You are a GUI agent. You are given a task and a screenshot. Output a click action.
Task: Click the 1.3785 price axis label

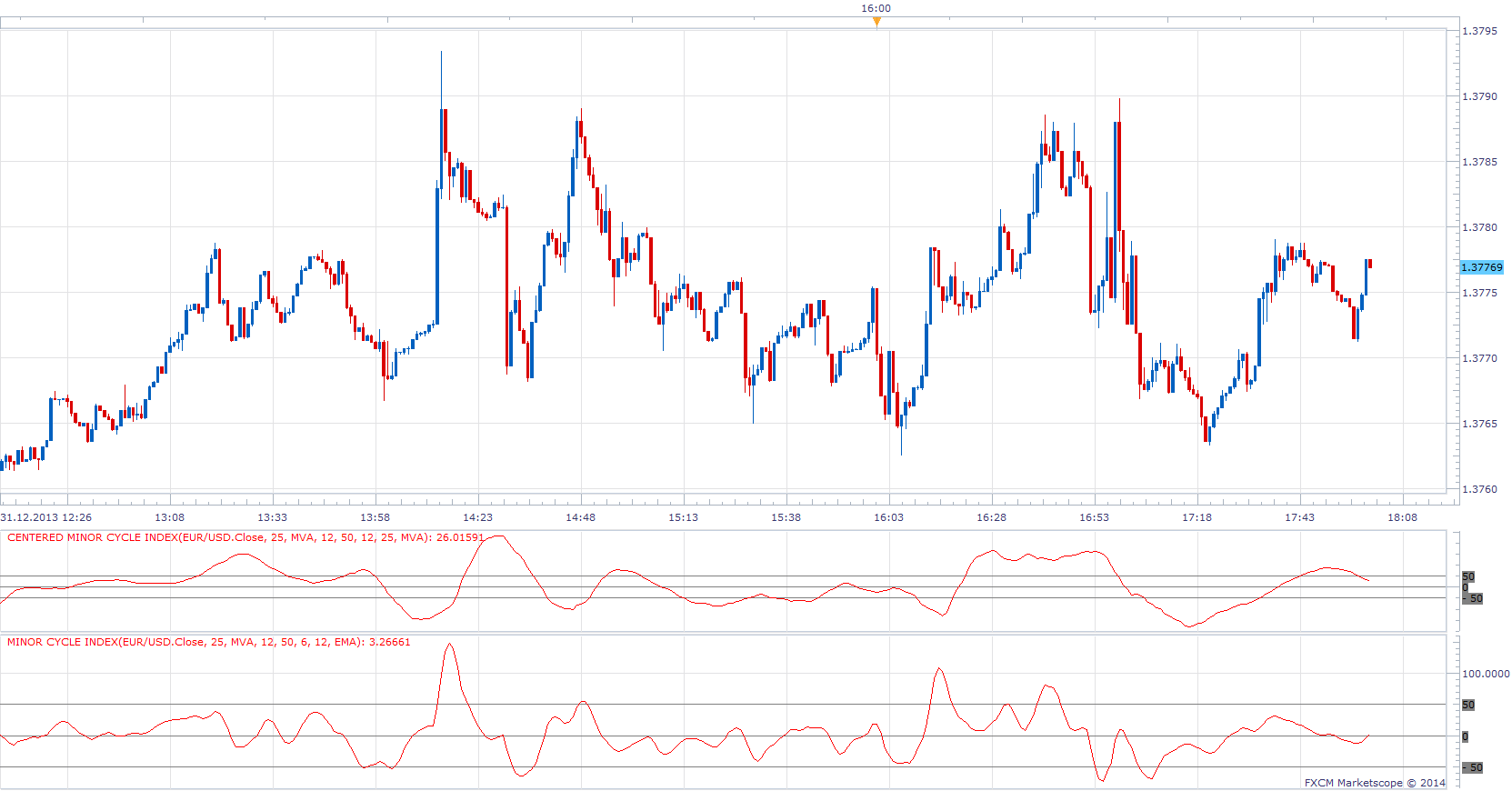pos(1479,162)
